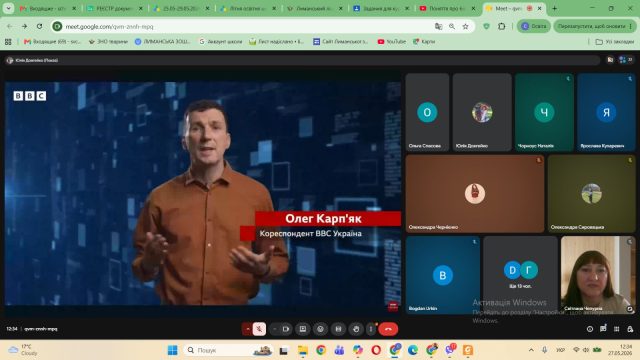The width and height of the screenshot is (640, 360).
Task: Toggle the muted microphone button
Action: [259, 329]
